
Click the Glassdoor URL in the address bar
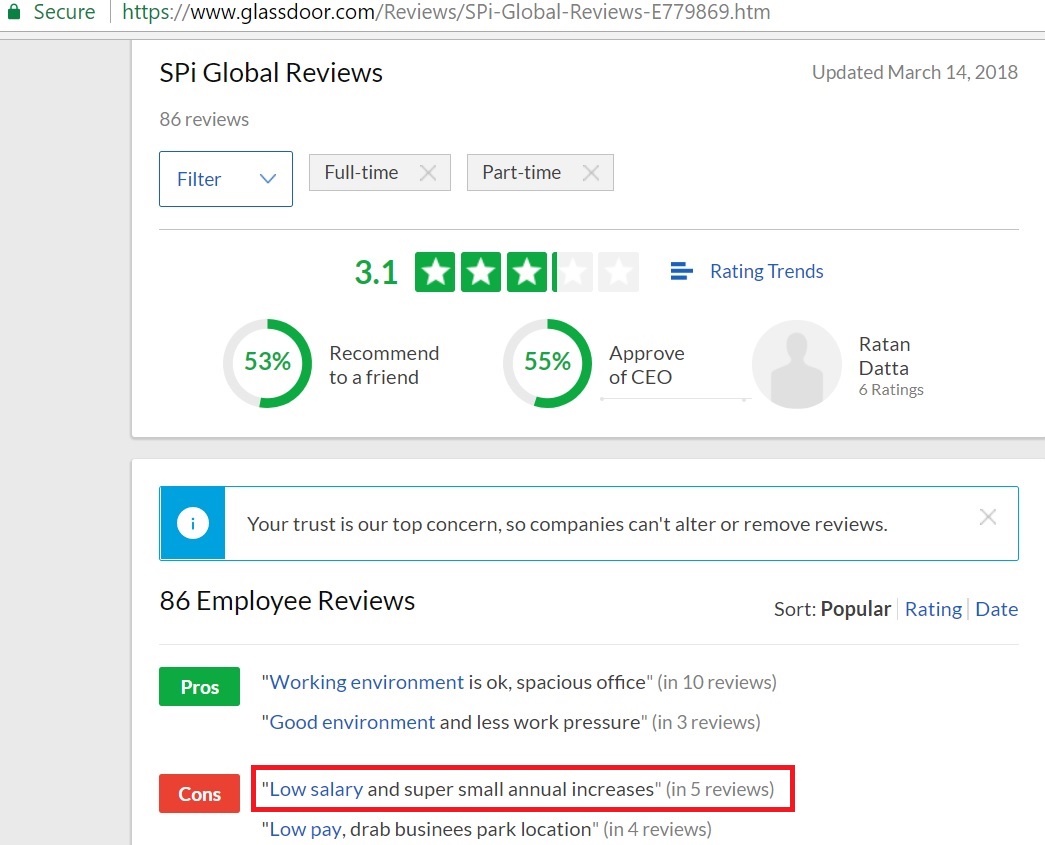click(446, 12)
